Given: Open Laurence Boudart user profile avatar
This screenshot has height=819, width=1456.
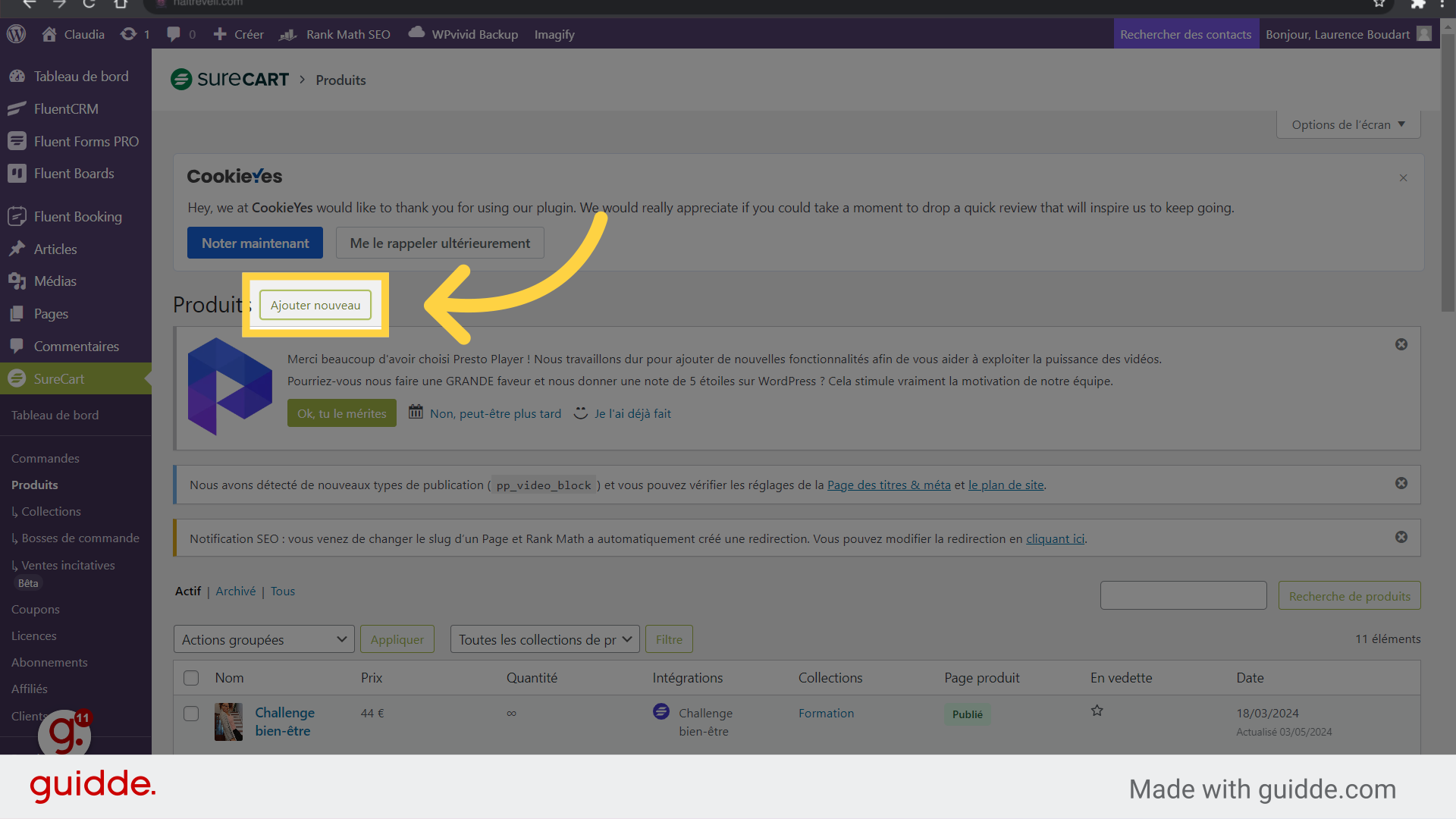Looking at the screenshot, I should pos(1424,34).
